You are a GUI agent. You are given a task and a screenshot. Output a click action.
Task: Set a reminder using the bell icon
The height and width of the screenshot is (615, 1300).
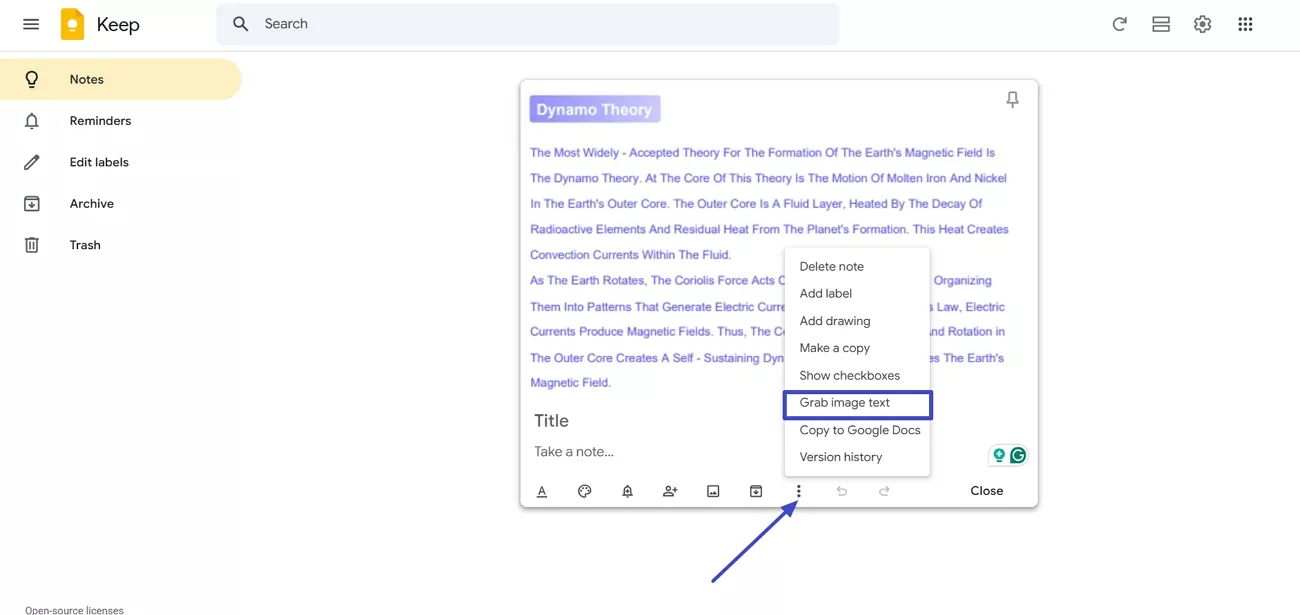[x=627, y=491]
